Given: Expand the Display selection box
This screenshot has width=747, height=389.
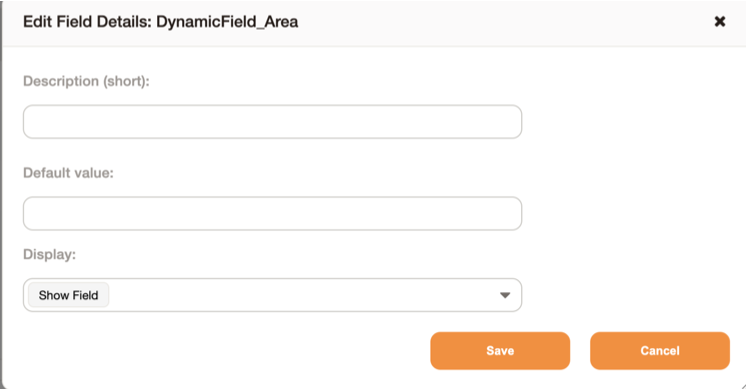Looking at the screenshot, I should point(273,295).
